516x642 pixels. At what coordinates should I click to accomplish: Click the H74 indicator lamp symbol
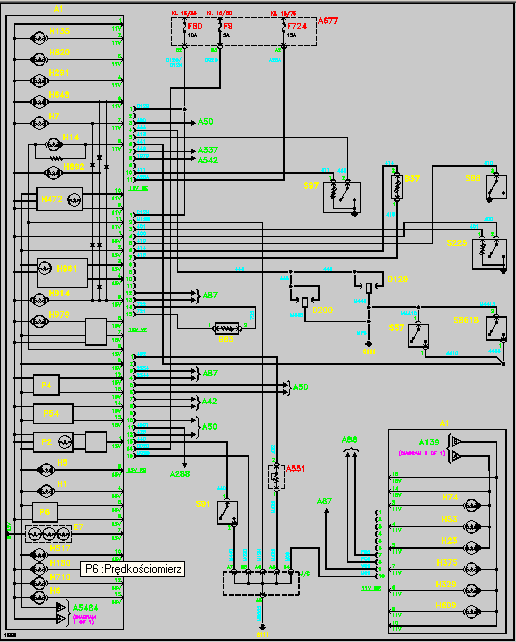coord(472,505)
